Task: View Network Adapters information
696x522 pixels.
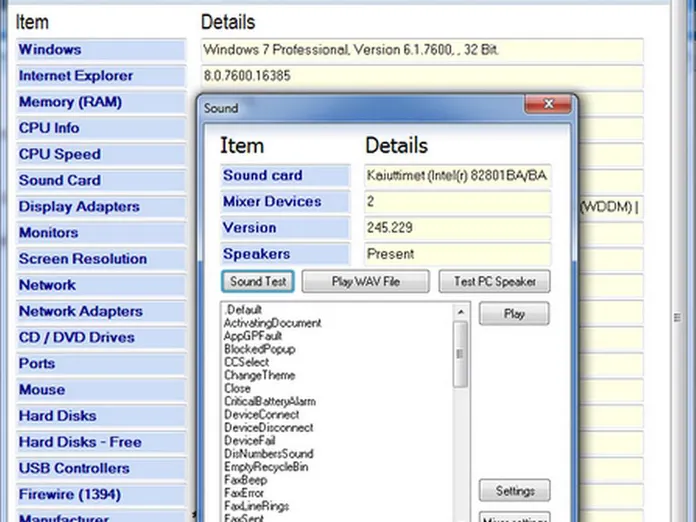Action: (x=81, y=311)
